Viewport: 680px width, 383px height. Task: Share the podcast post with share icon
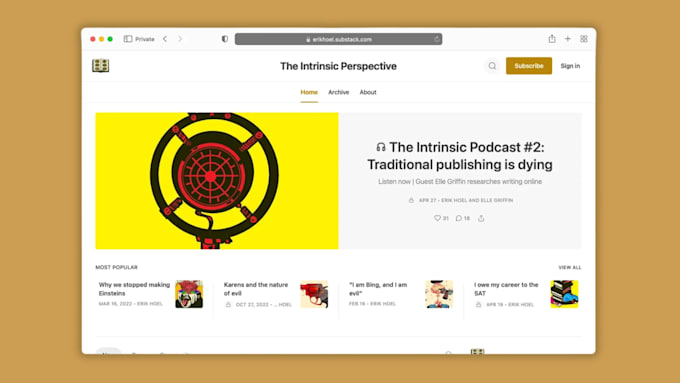coord(481,218)
